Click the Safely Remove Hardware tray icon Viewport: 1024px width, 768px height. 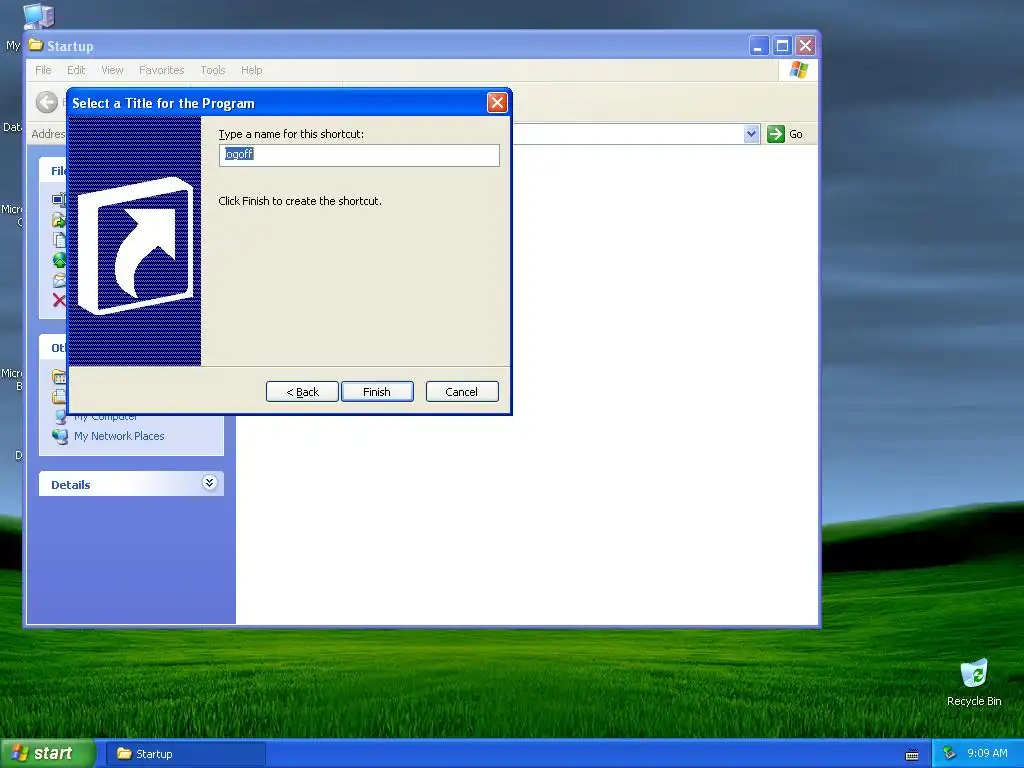coord(949,754)
